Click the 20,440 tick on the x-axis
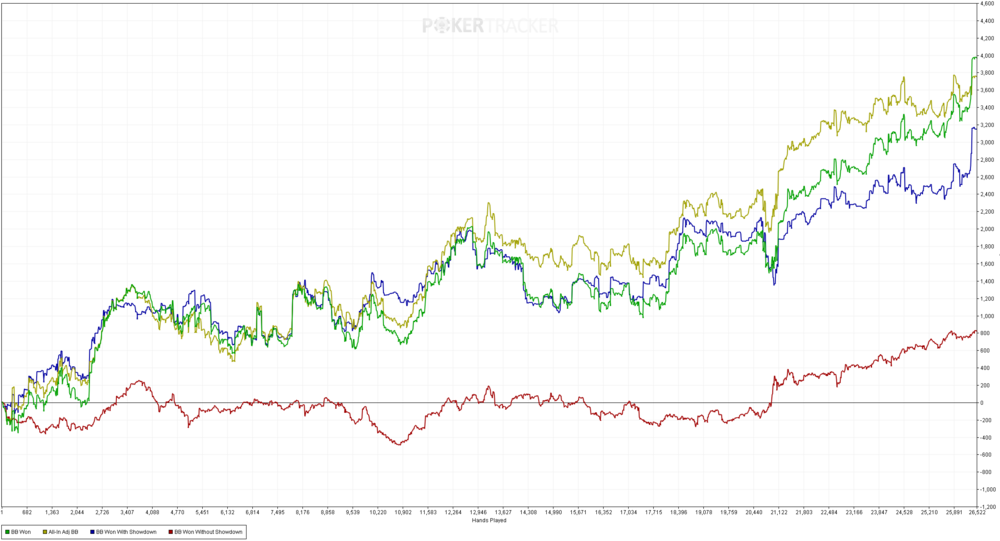Screen dimensions: 1000x541 tap(754, 512)
